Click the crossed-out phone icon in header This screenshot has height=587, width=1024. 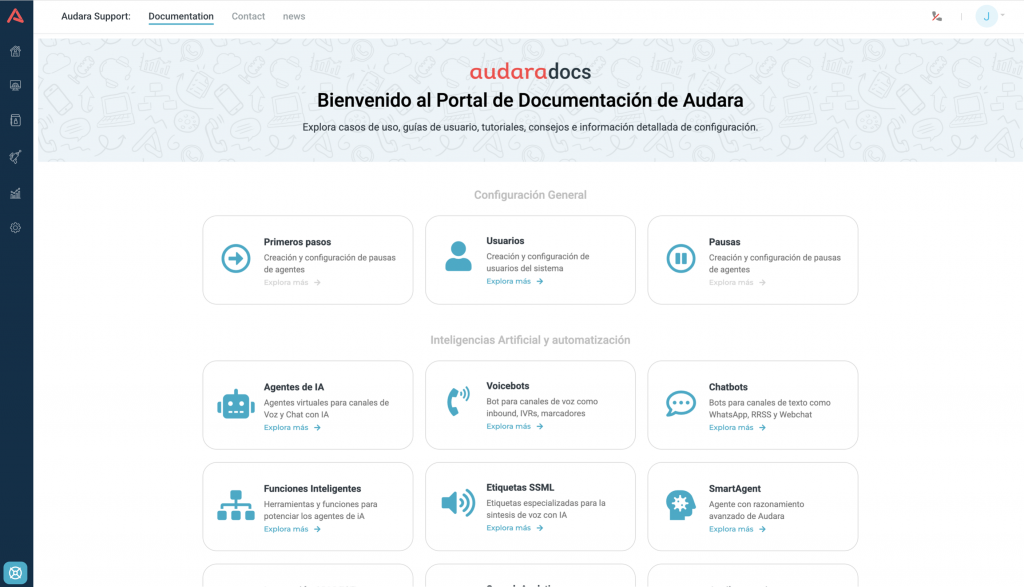[936, 16]
